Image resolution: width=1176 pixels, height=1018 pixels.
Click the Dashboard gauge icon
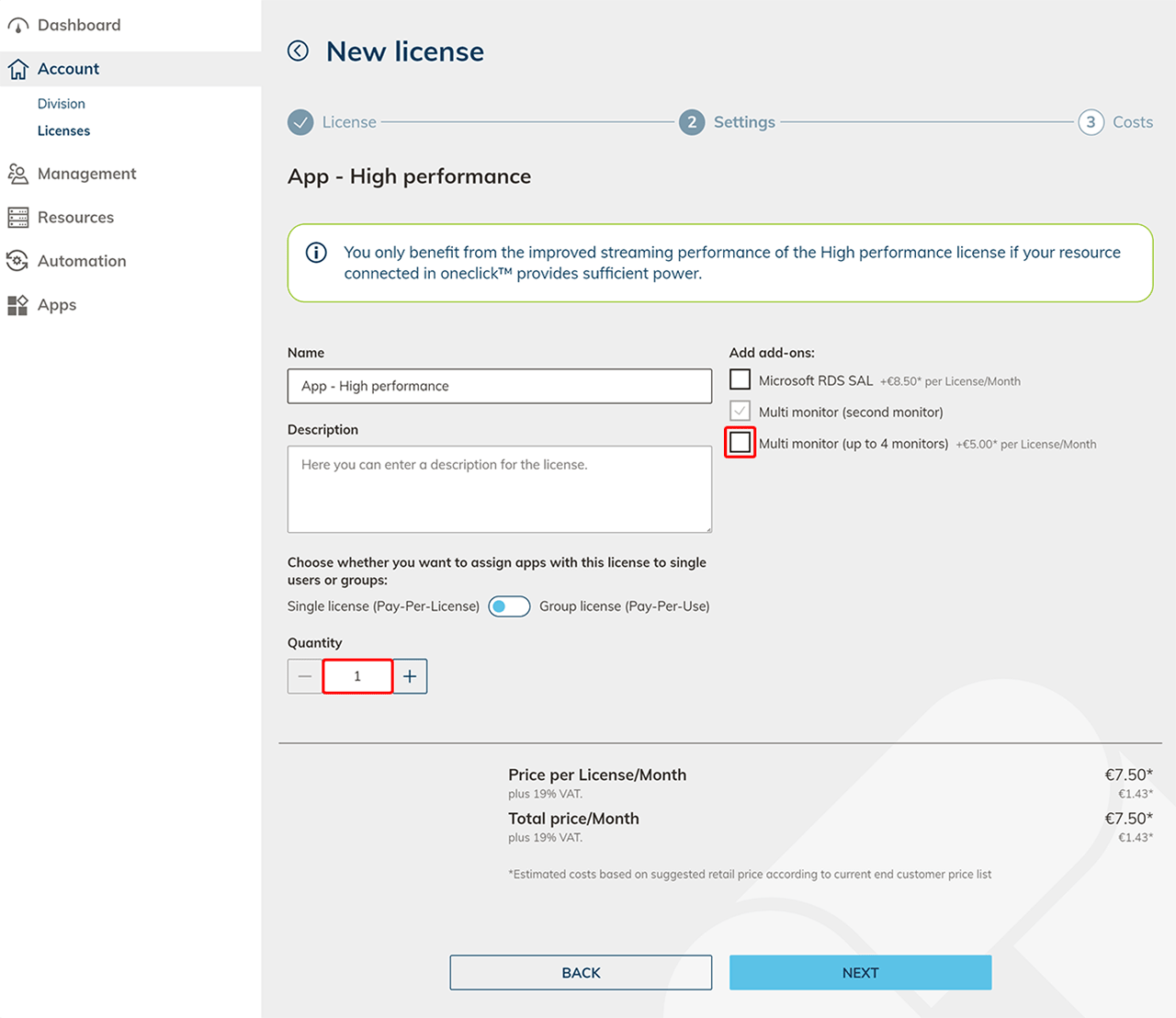[17, 26]
